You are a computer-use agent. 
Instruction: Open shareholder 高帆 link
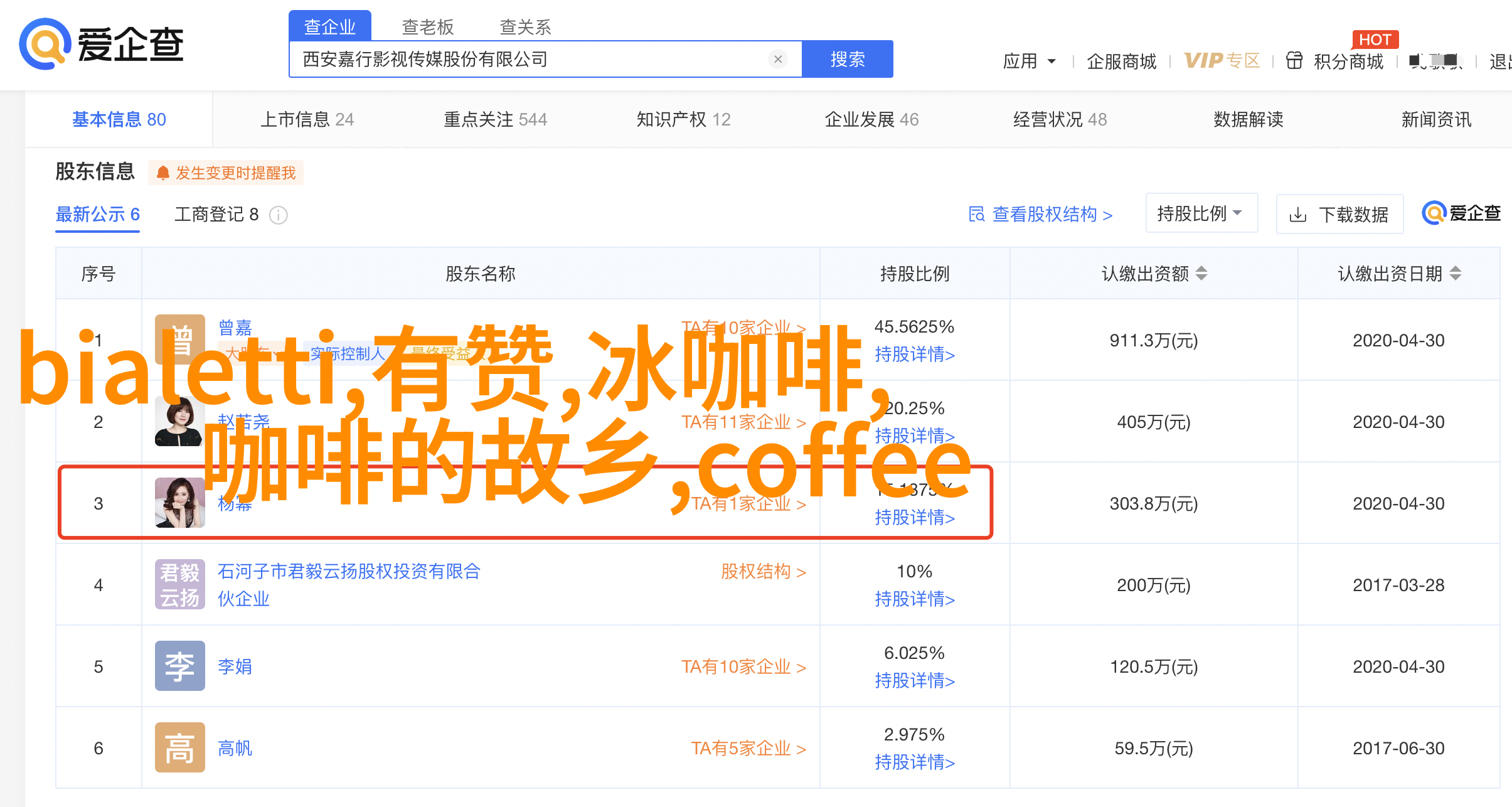pyautogui.click(x=235, y=748)
